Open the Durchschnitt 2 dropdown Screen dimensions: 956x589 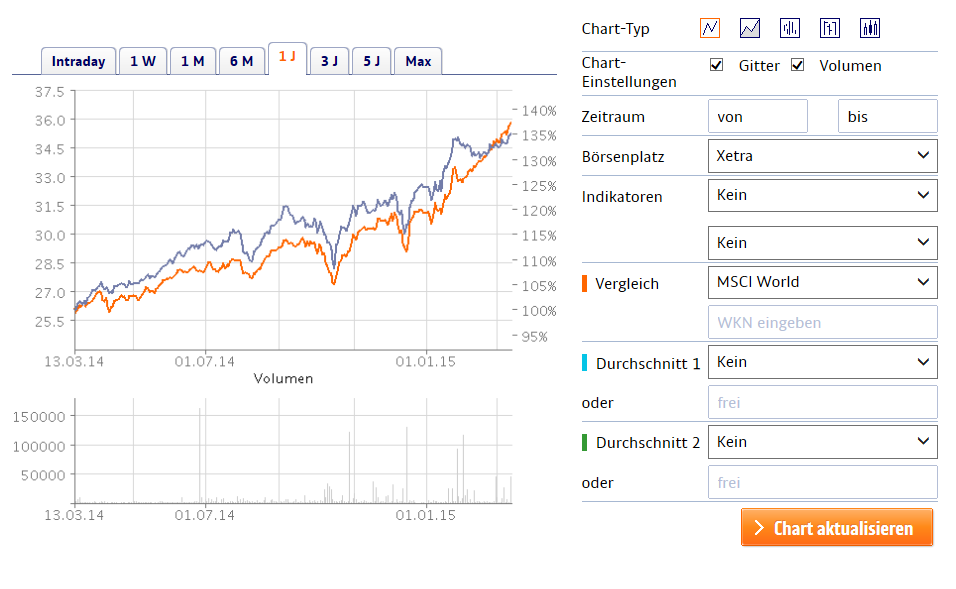pyautogui.click(x=822, y=442)
